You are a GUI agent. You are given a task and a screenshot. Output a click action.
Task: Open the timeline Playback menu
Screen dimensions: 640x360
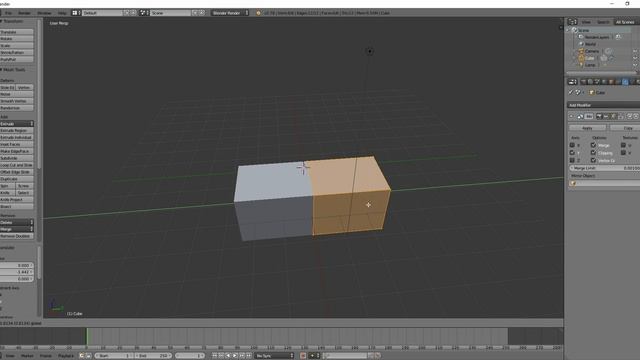point(66,356)
